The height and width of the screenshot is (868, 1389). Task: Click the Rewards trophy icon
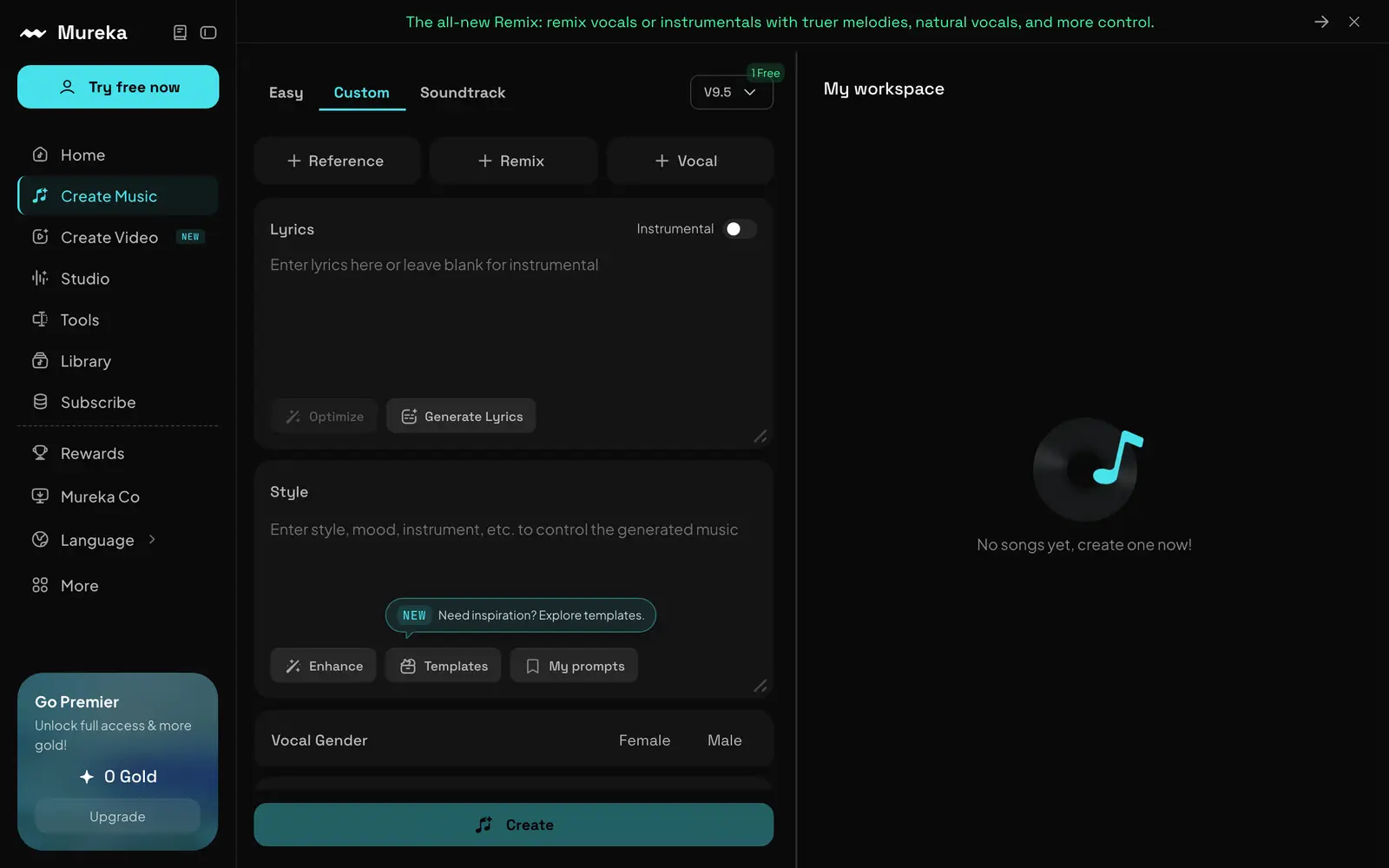click(x=40, y=453)
